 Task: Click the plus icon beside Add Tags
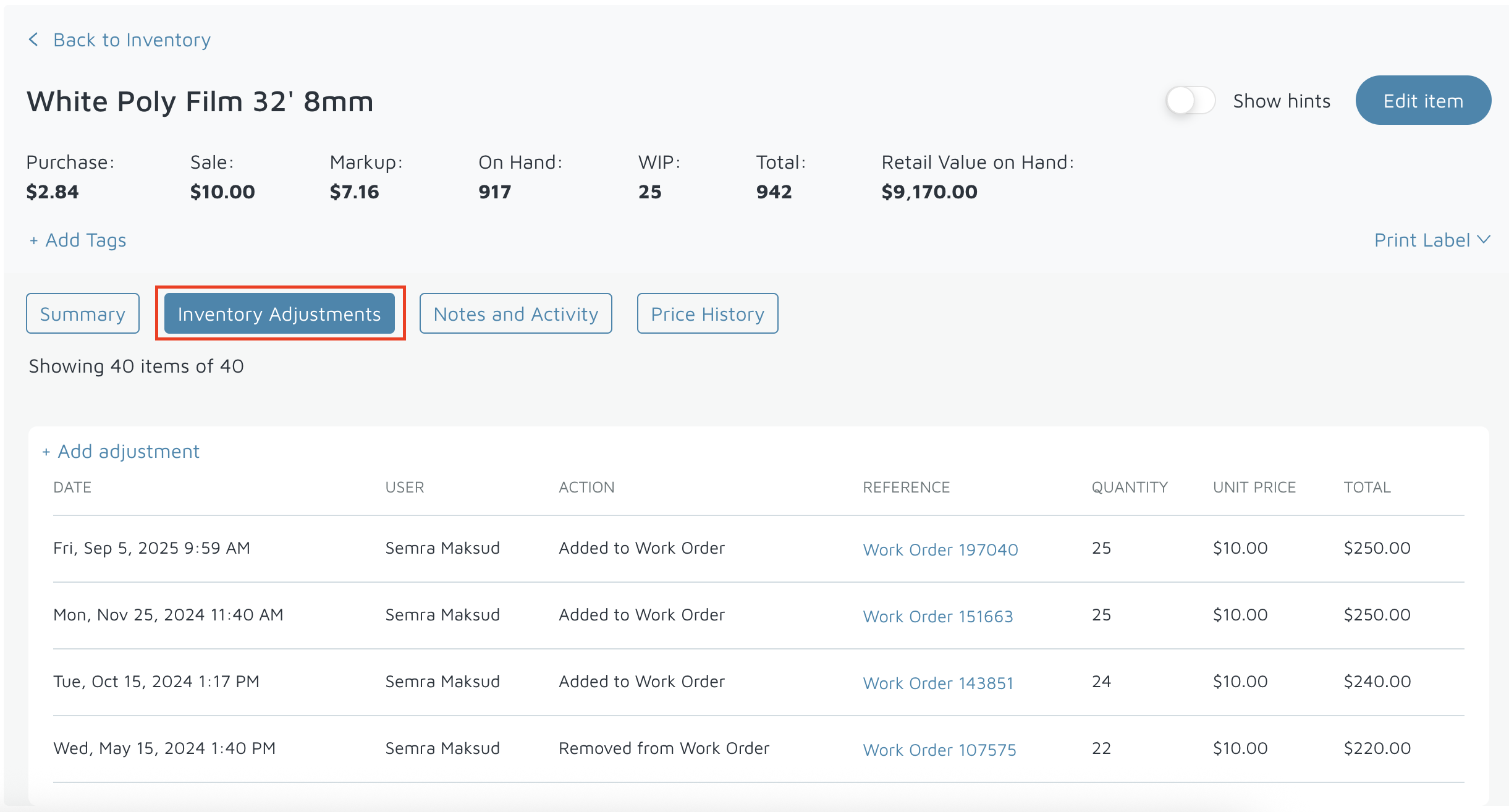(34, 240)
